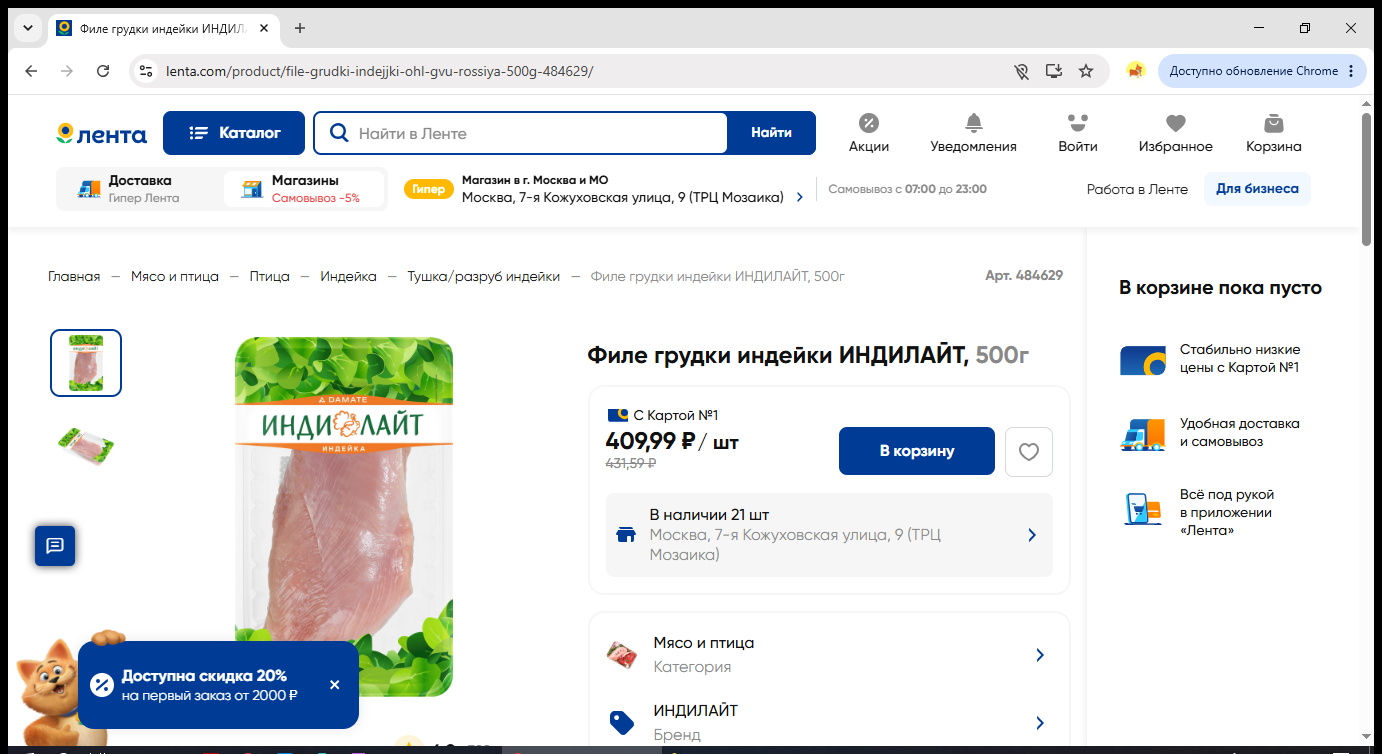Open the Уведомления bell icon
Image resolution: width=1382 pixels, height=754 pixels.
click(973, 133)
